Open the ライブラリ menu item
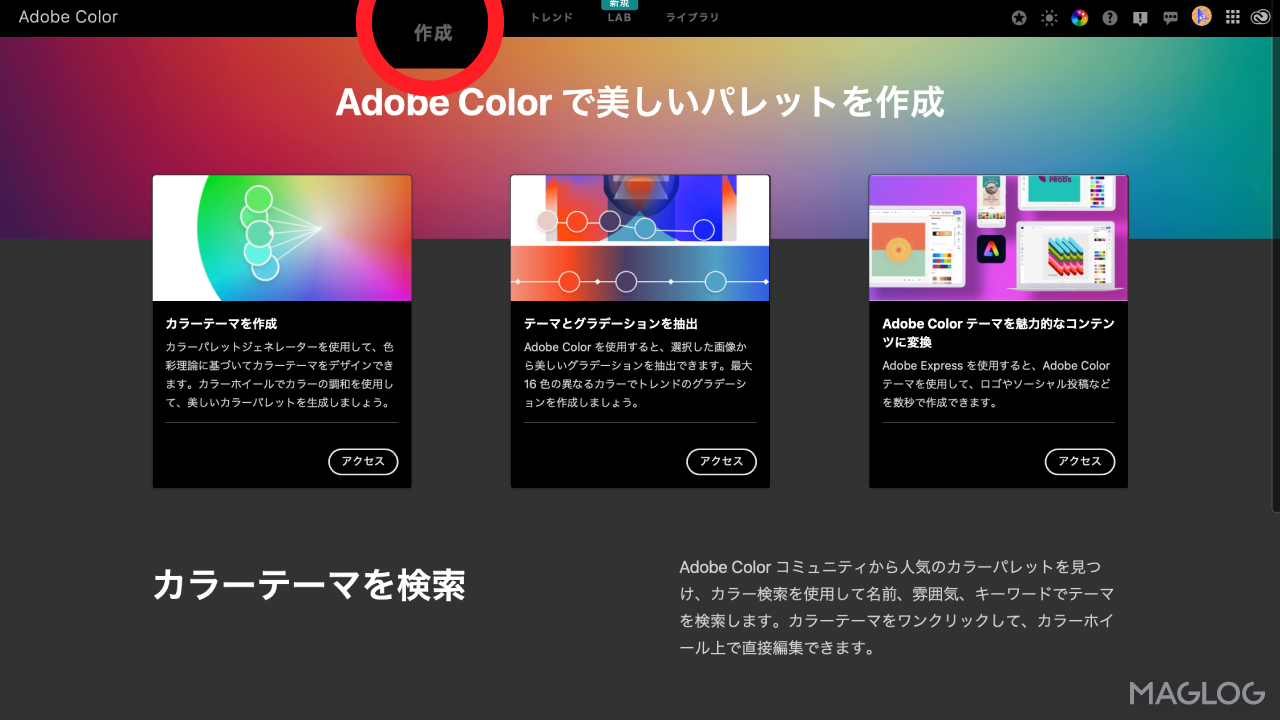Screen dimensions: 1280x720 click(x=692, y=17)
